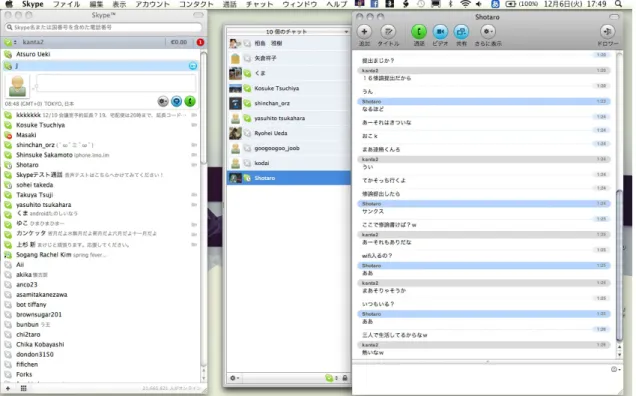Image resolution: width=636 pixels, height=396 pixels.
Task: Open the share button in Shotaro toolbar
Action: tap(461, 32)
